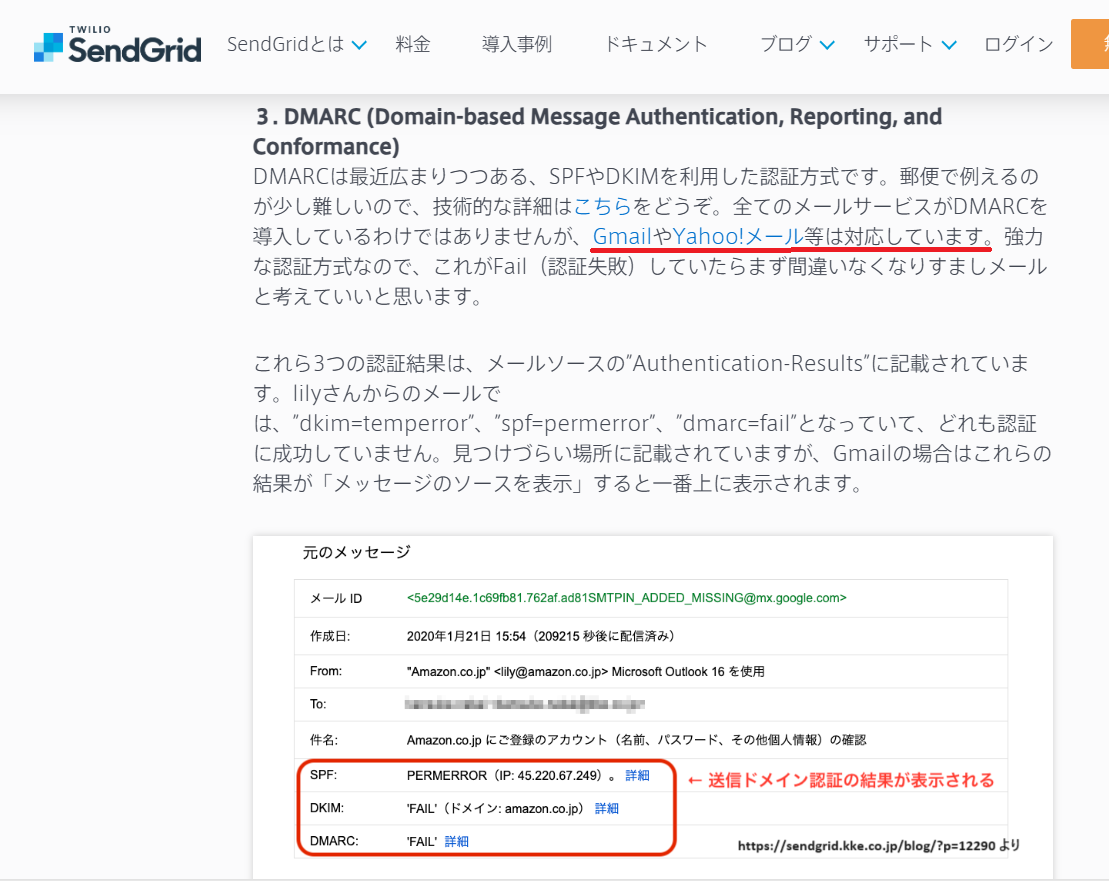Open the GmailやYahoo!メール link
This screenshot has height=881, width=1109.
[697, 236]
